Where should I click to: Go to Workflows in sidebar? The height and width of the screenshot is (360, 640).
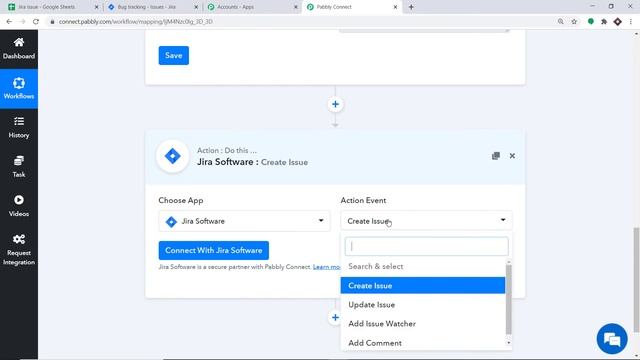[19, 89]
